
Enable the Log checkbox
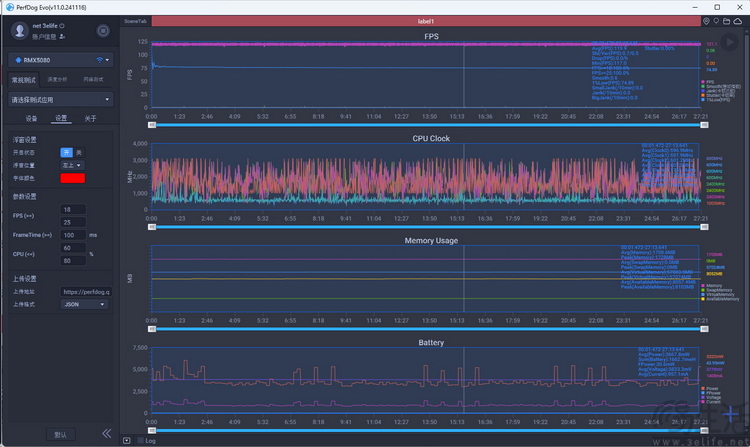(141, 441)
